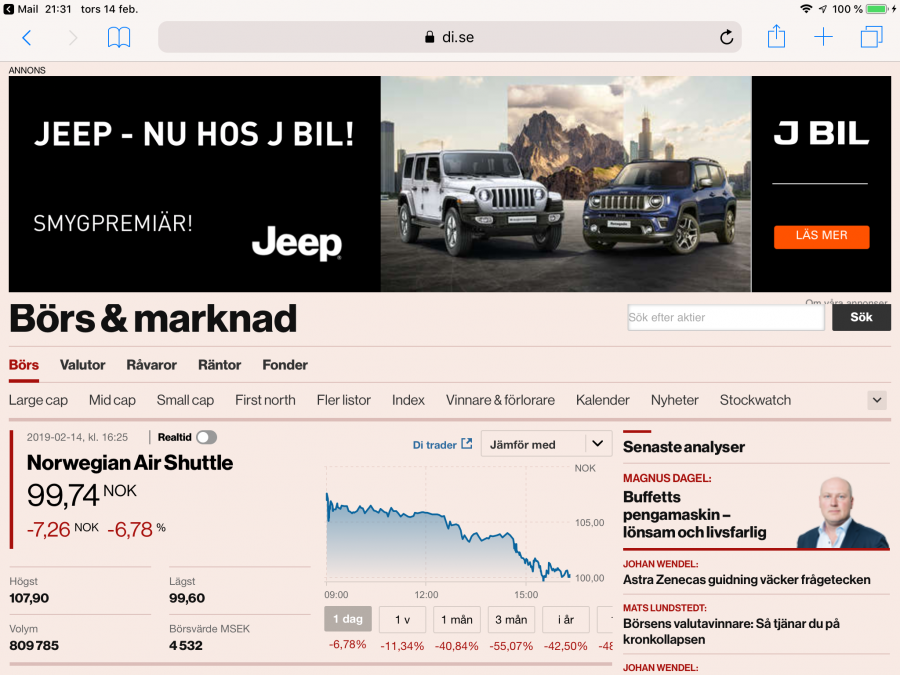
Task: Add a new Safari tab
Action: pyautogui.click(x=823, y=38)
